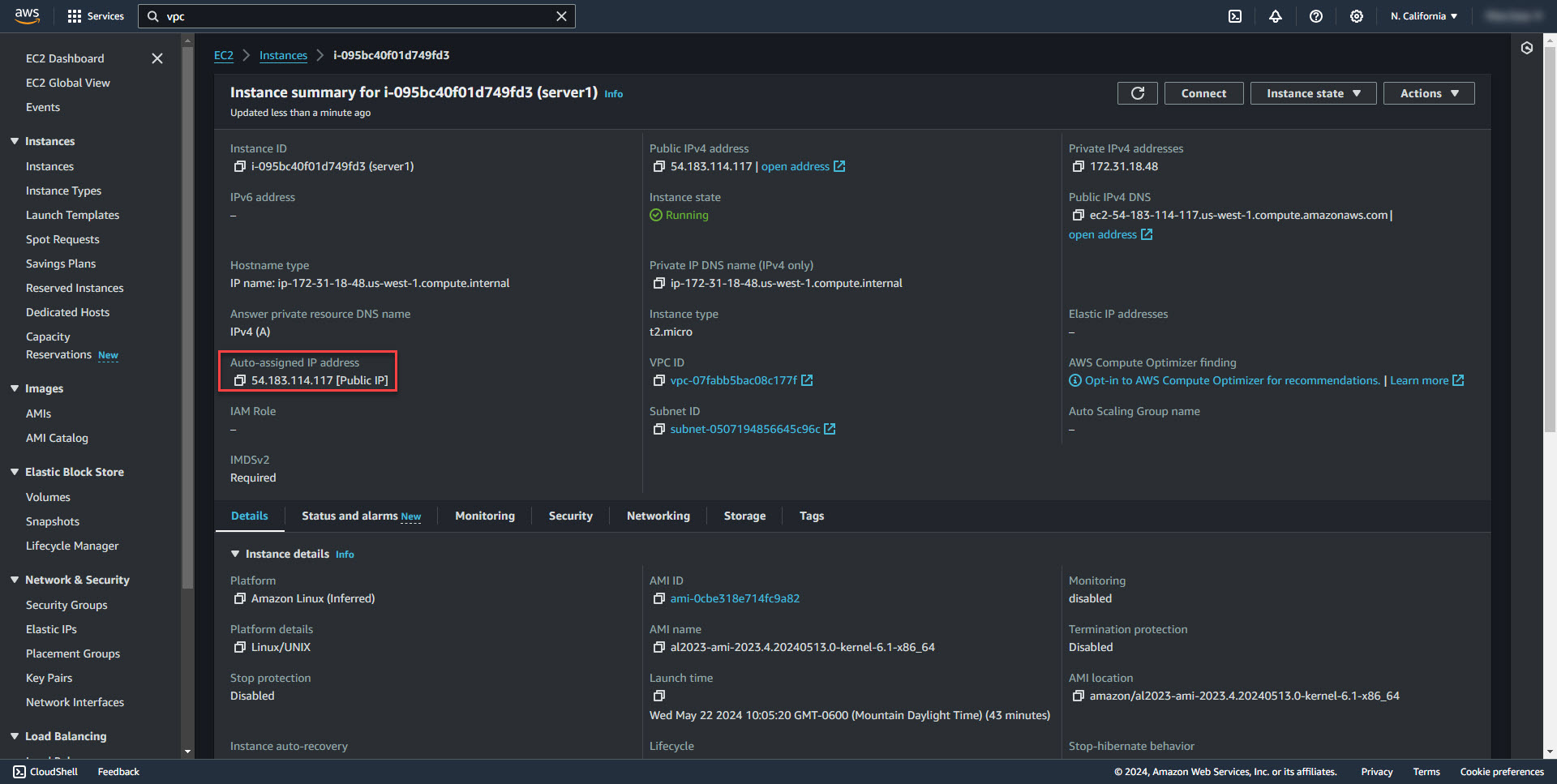Viewport: 1557px width, 784px height.
Task: Open the open address link beside Public IPv4
Action: (x=803, y=166)
